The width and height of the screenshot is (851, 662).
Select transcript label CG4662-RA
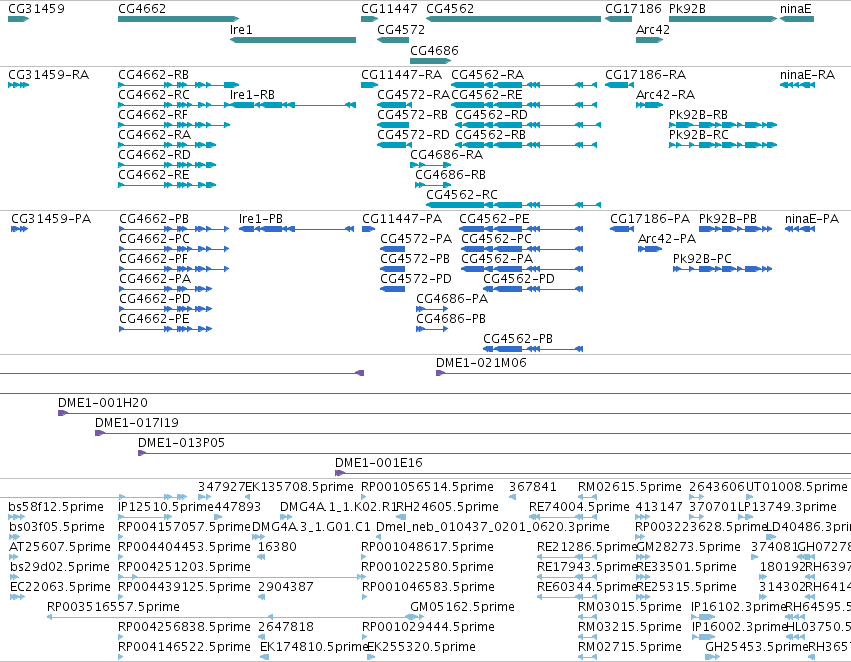[155, 135]
